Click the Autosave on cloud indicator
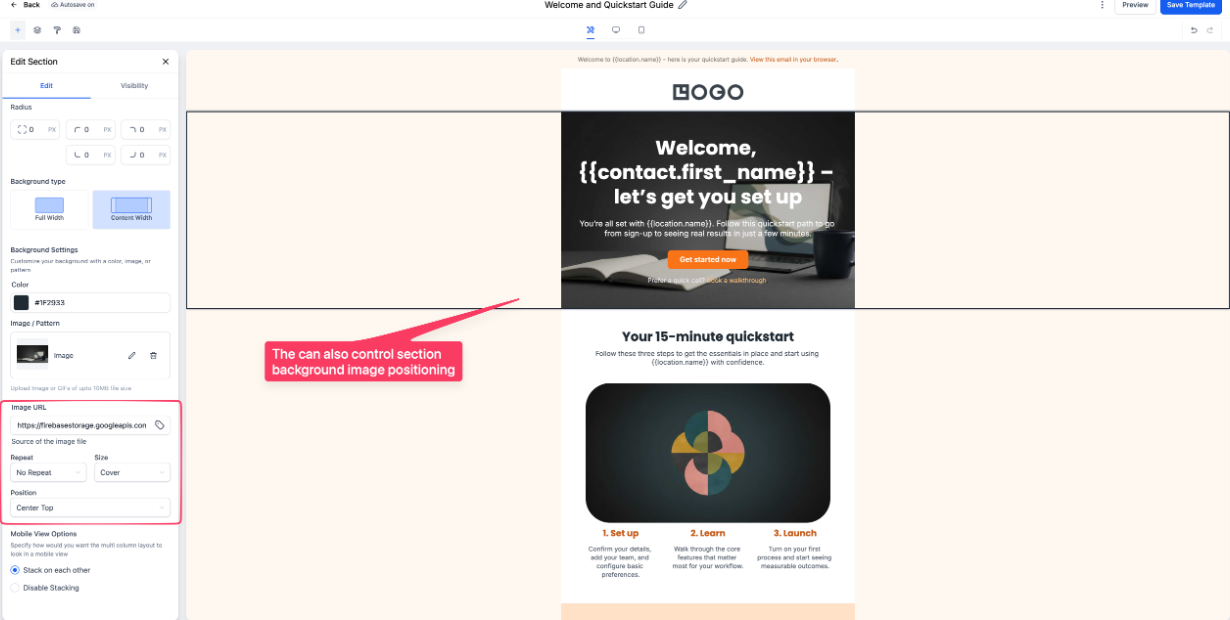Screen dimensions: 1230x620 click(73, 5)
